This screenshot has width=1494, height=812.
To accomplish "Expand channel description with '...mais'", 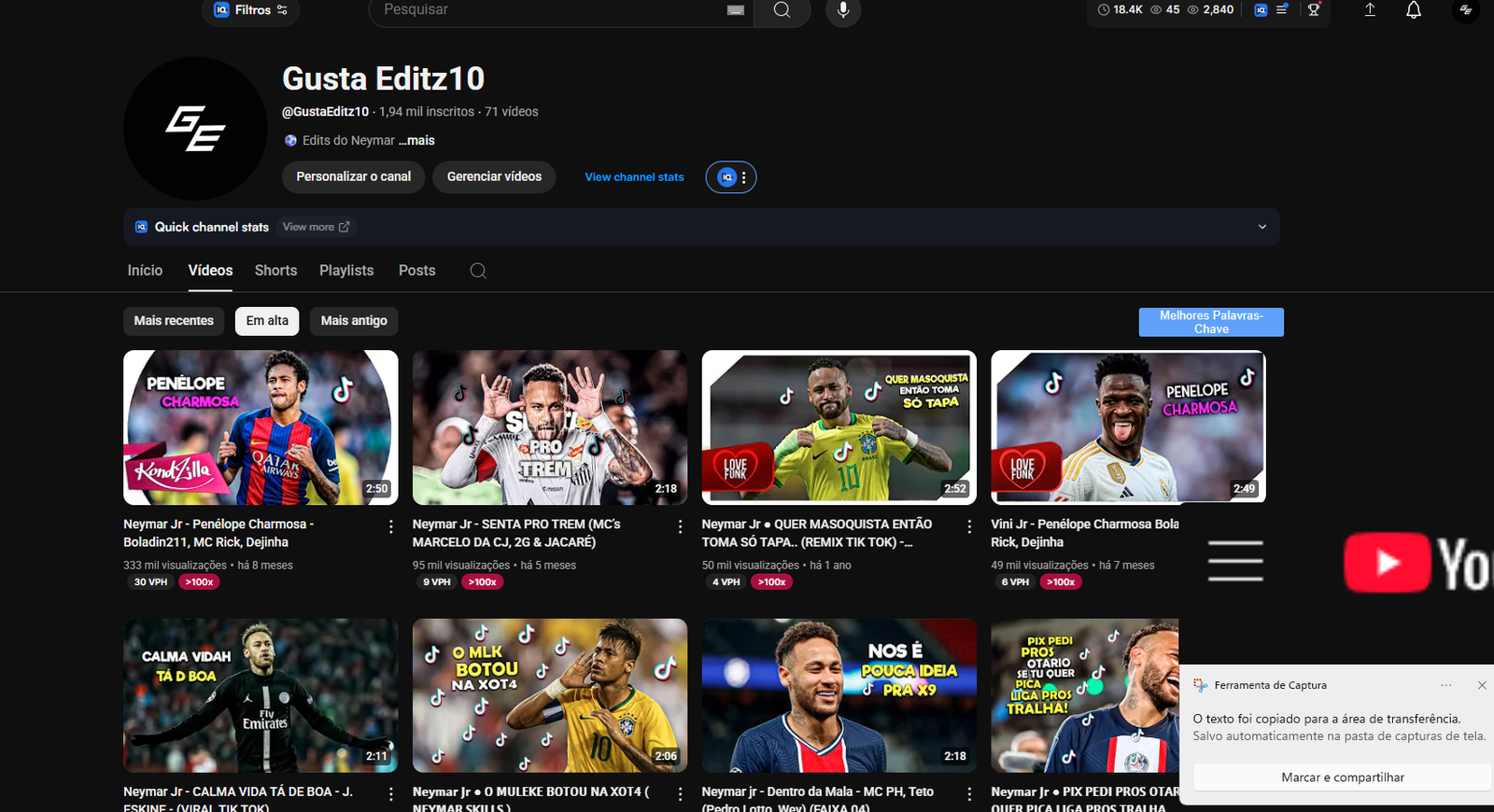I will 417,141.
